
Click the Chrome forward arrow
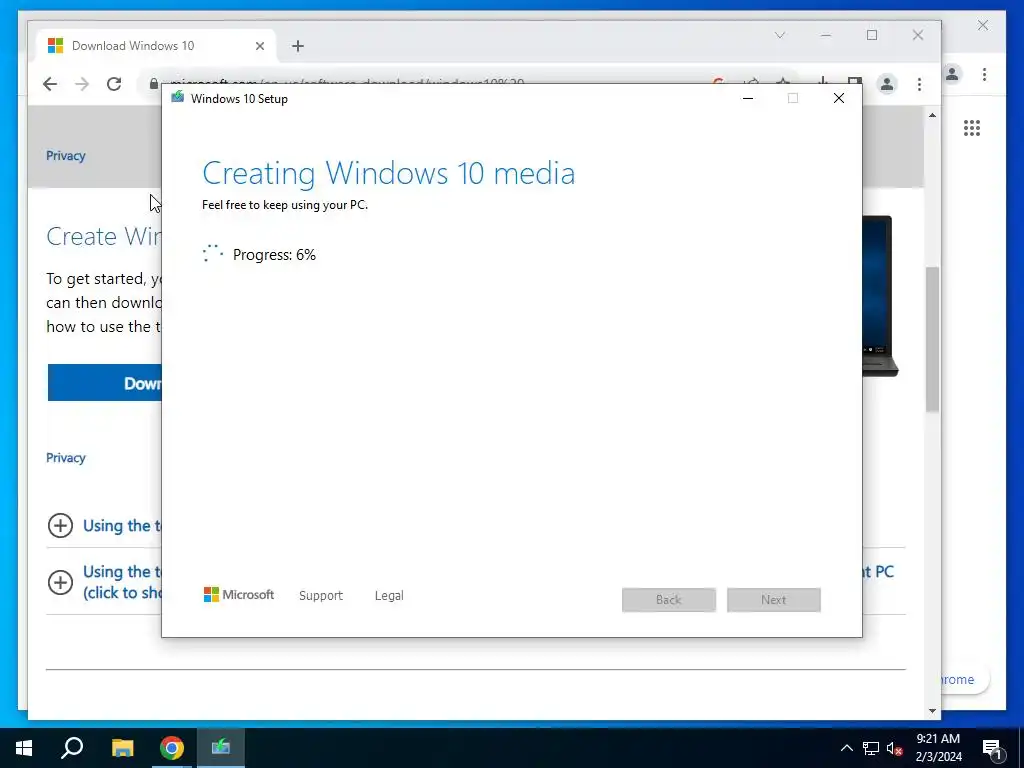[82, 84]
